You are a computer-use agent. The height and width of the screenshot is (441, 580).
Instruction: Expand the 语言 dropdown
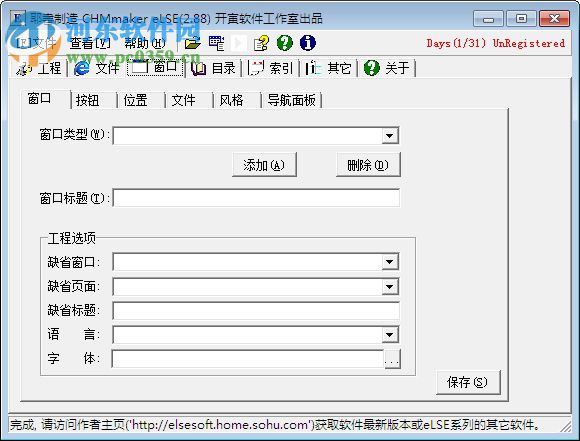point(390,335)
